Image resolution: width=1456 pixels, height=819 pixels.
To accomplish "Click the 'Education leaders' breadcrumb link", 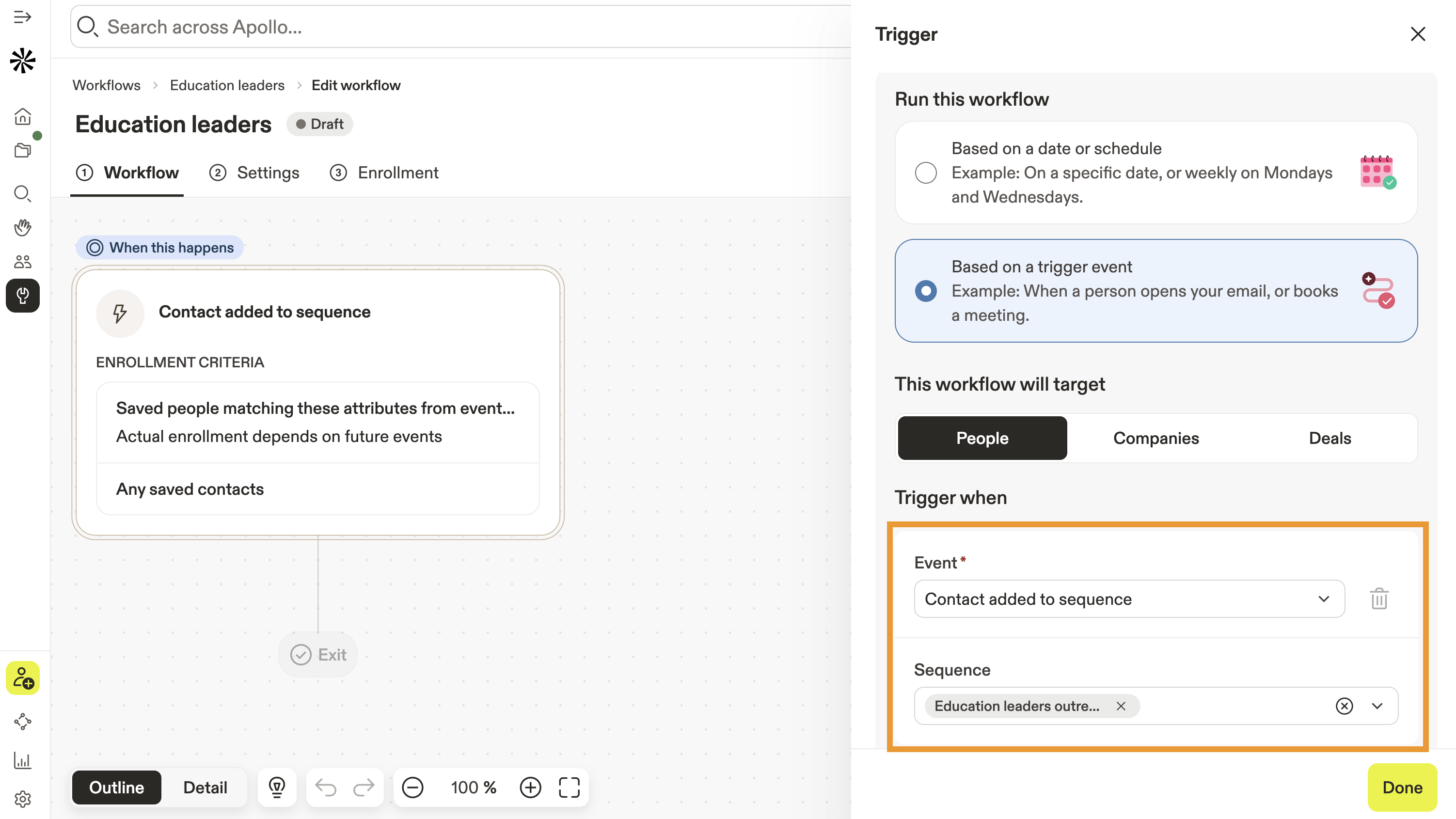I will point(227,85).
